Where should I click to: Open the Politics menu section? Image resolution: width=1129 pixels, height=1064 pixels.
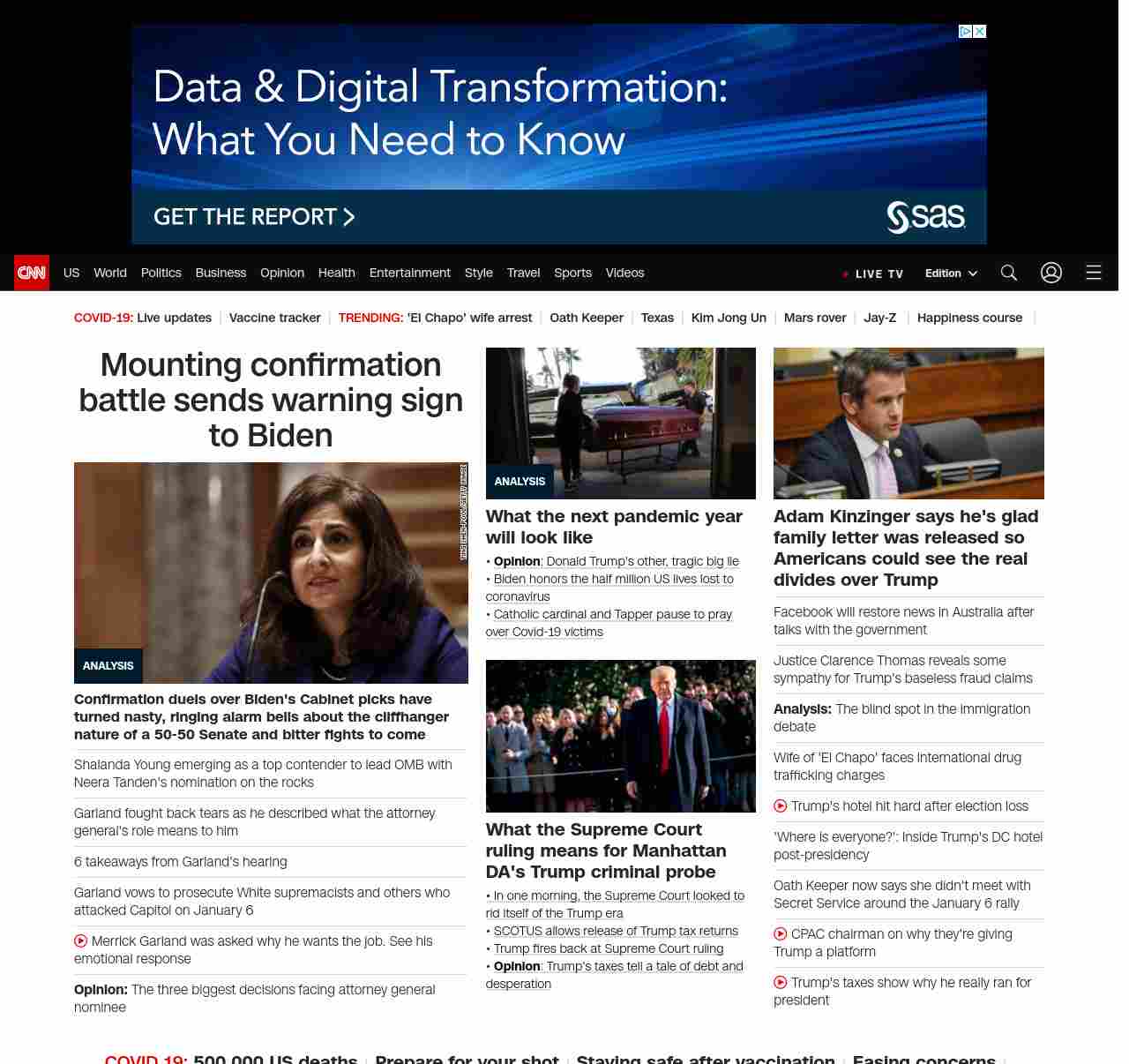tap(161, 273)
